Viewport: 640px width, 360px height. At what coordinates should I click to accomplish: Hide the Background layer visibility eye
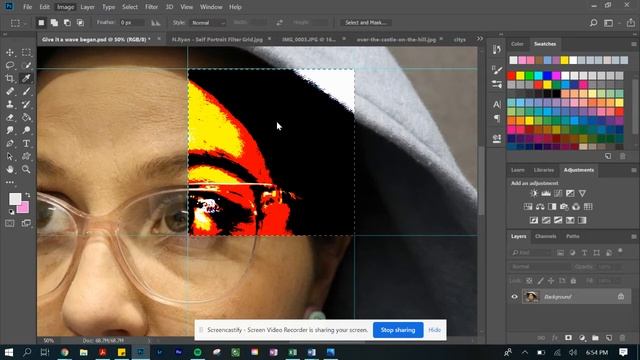tap(514, 297)
